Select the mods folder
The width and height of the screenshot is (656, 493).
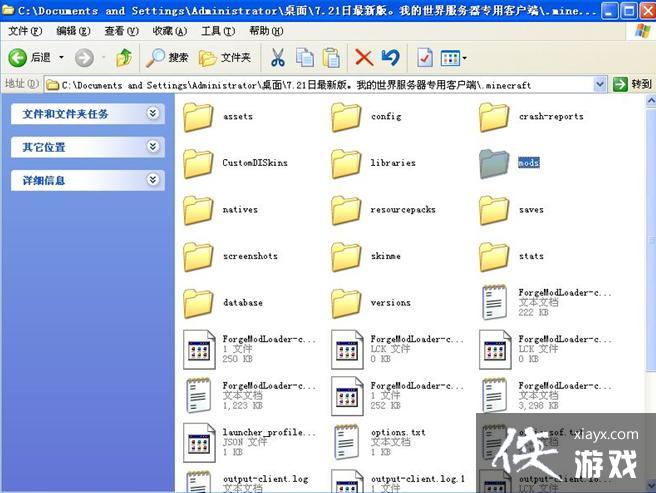tap(495, 163)
